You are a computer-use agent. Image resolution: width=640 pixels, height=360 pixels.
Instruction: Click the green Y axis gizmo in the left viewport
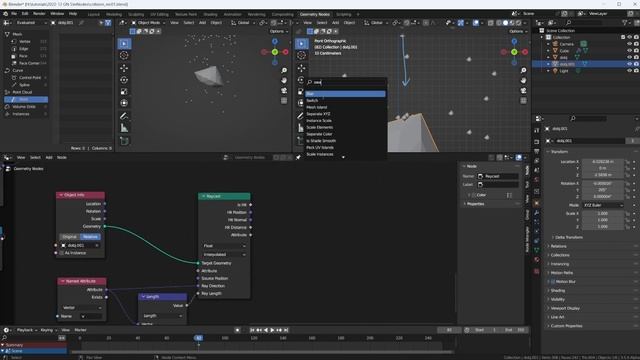click(x=275, y=52)
